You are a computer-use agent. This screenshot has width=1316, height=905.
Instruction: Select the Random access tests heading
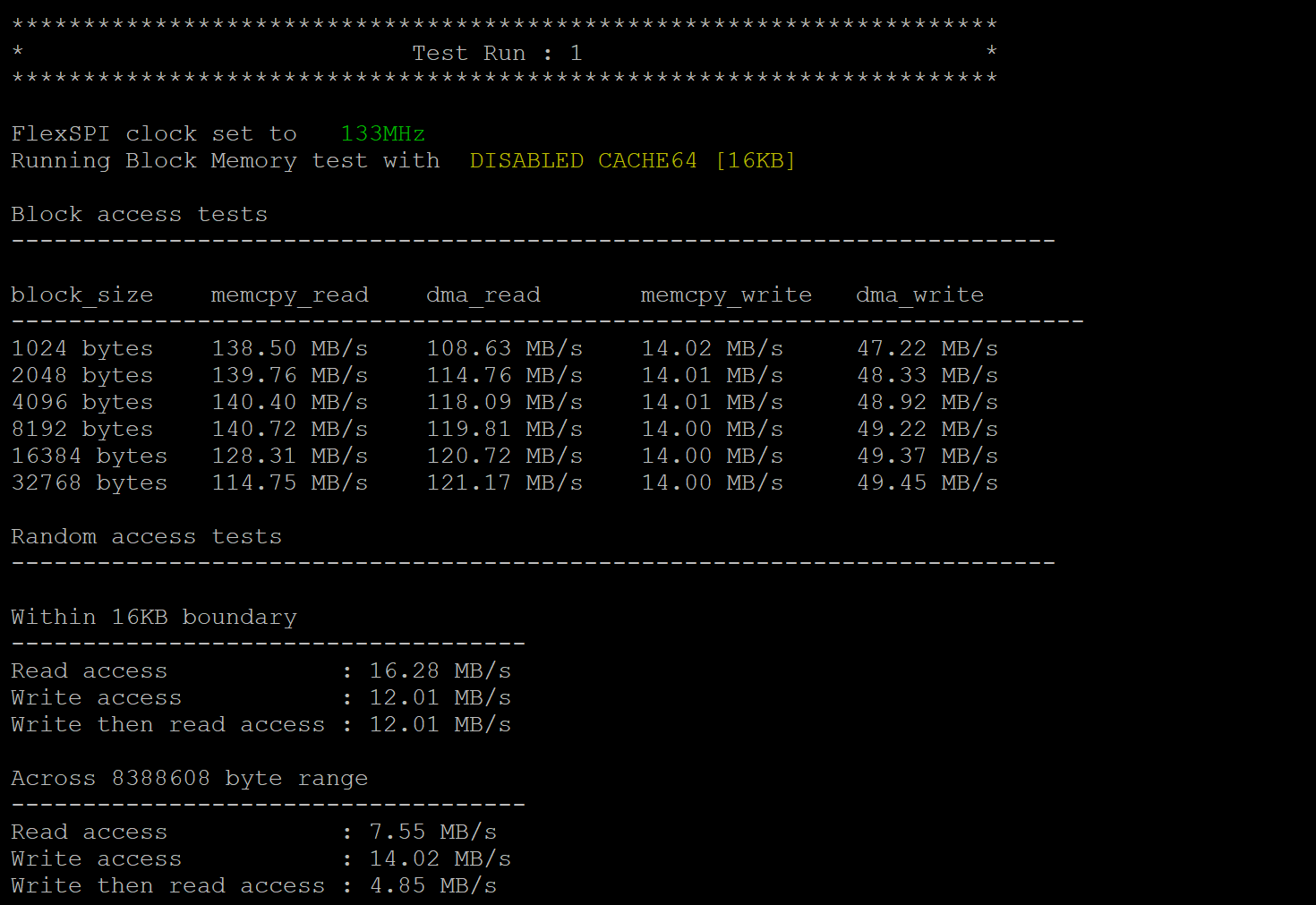tap(146, 535)
